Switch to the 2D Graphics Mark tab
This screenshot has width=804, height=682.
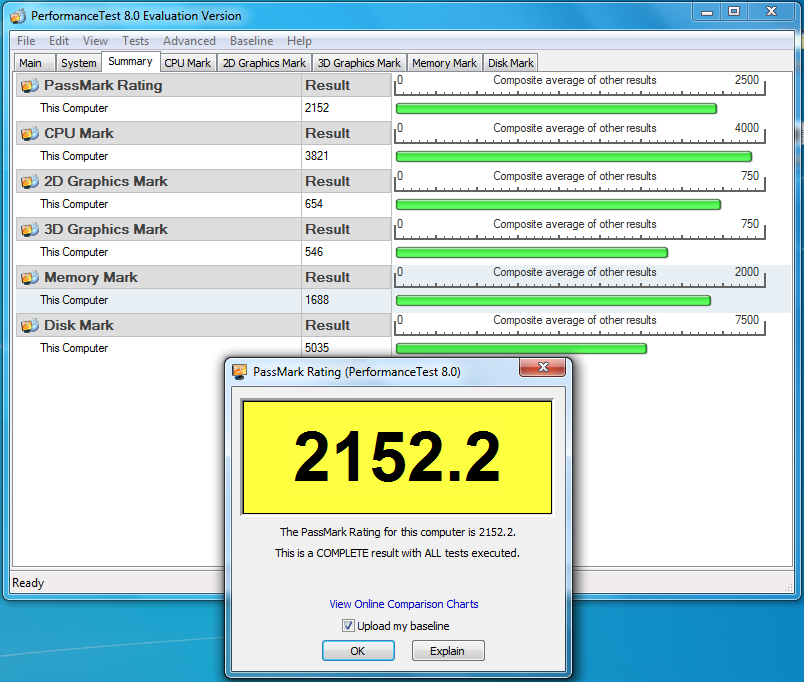coord(264,63)
